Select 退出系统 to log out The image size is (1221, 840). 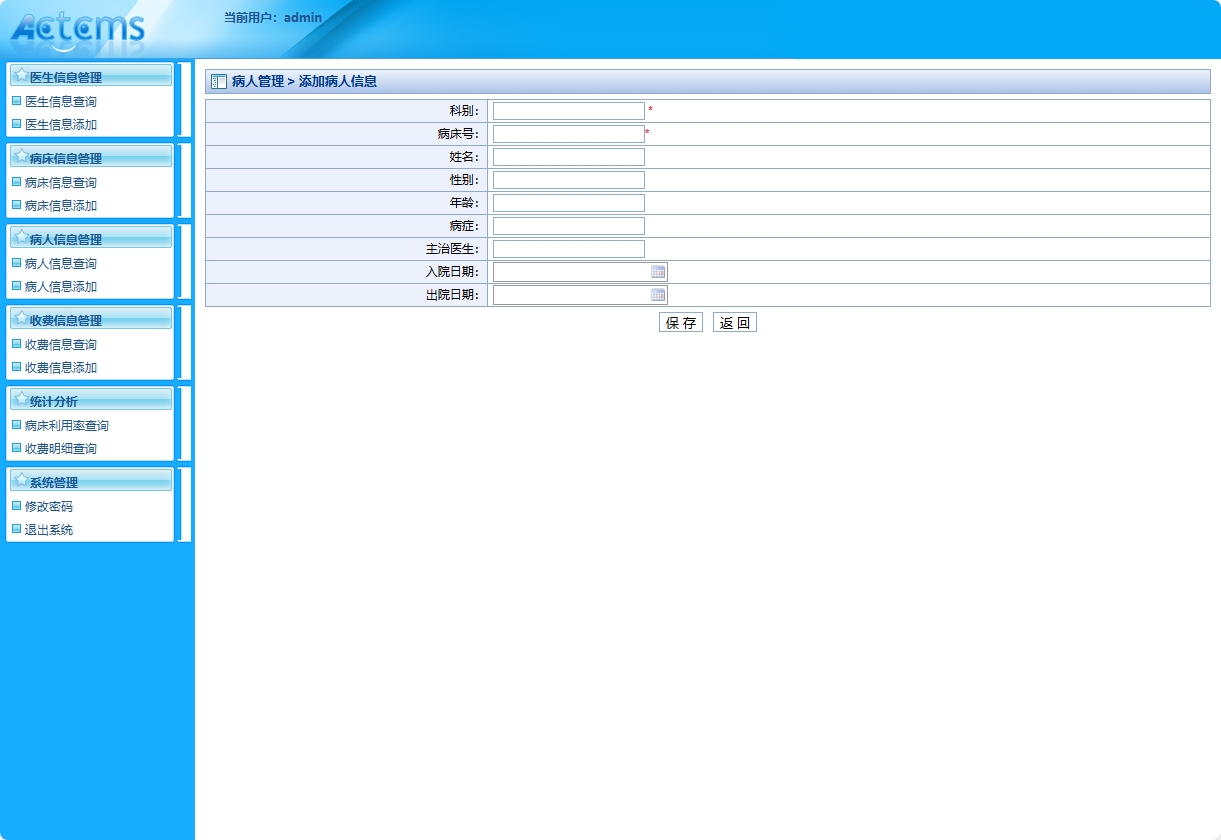49,530
